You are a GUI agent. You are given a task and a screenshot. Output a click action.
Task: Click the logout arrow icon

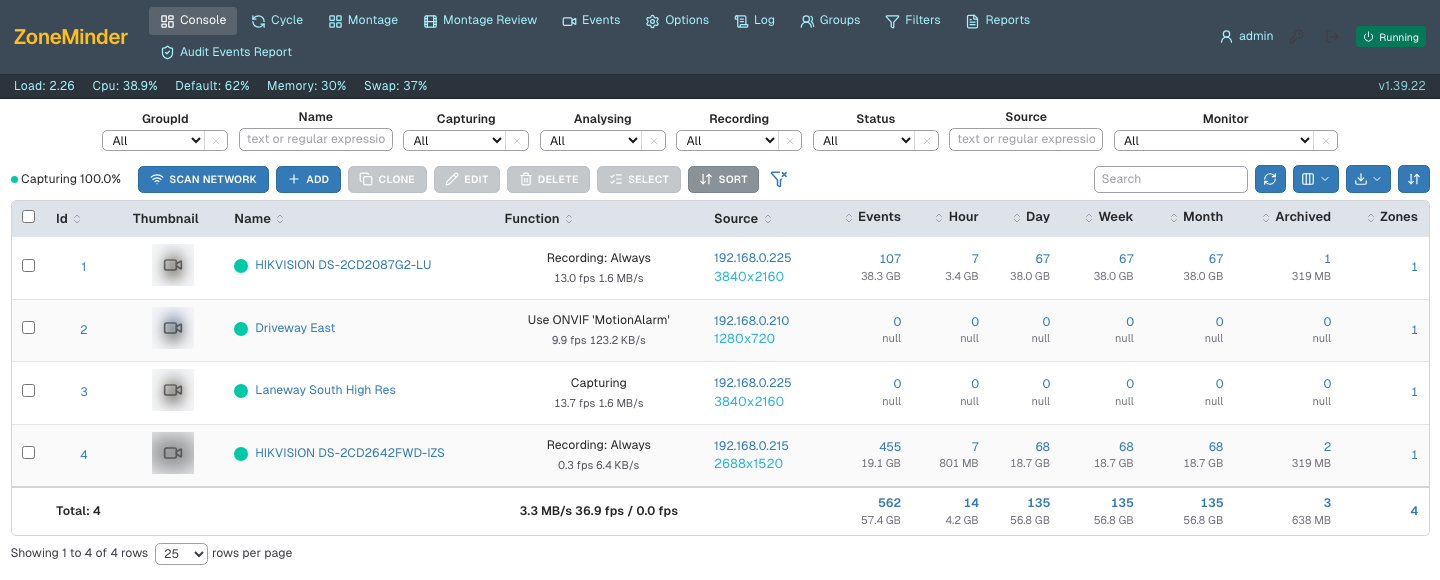point(1332,37)
